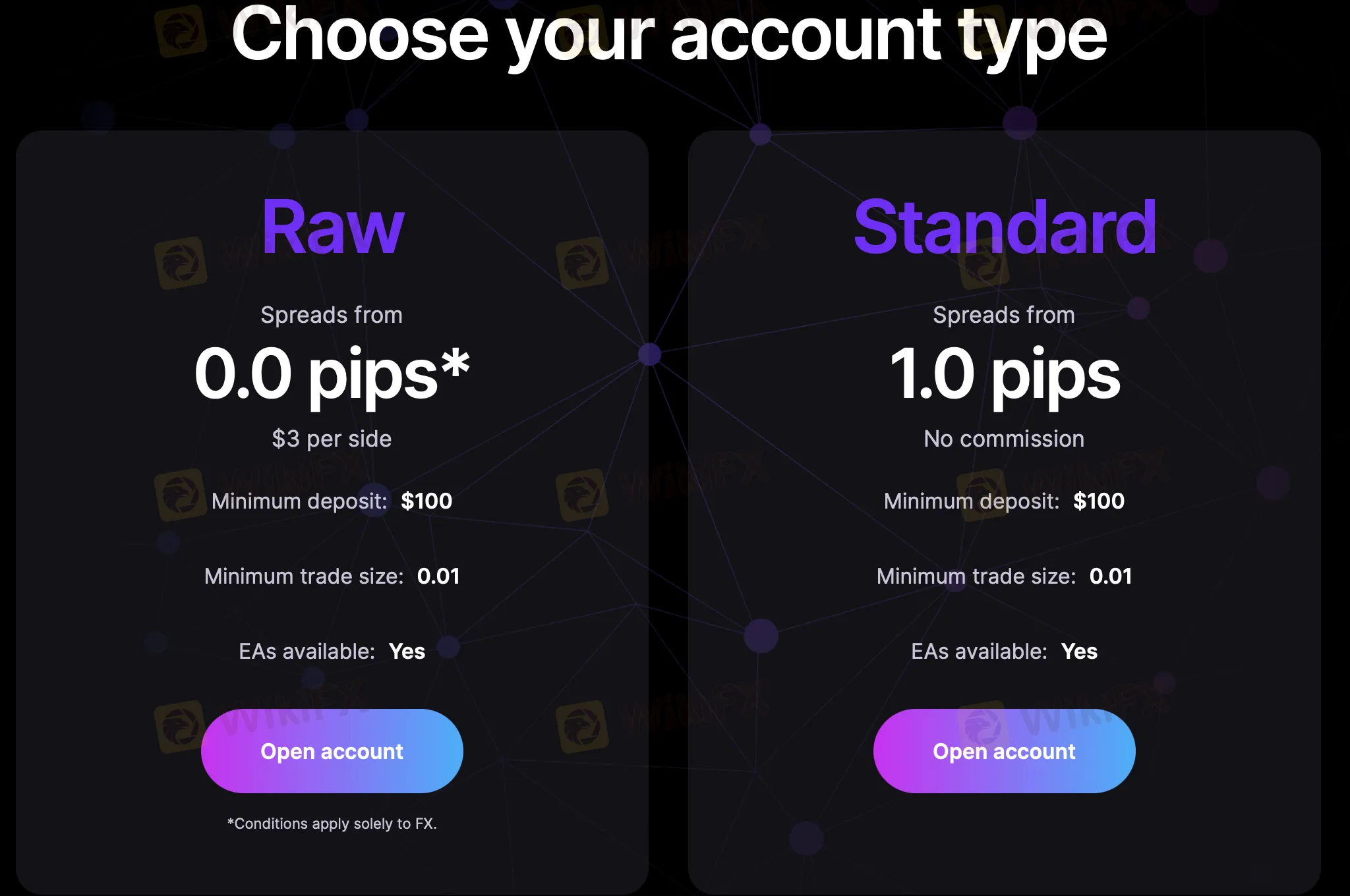Click the Raw card's "EAs available:" label
1350x896 pixels.
307,652
